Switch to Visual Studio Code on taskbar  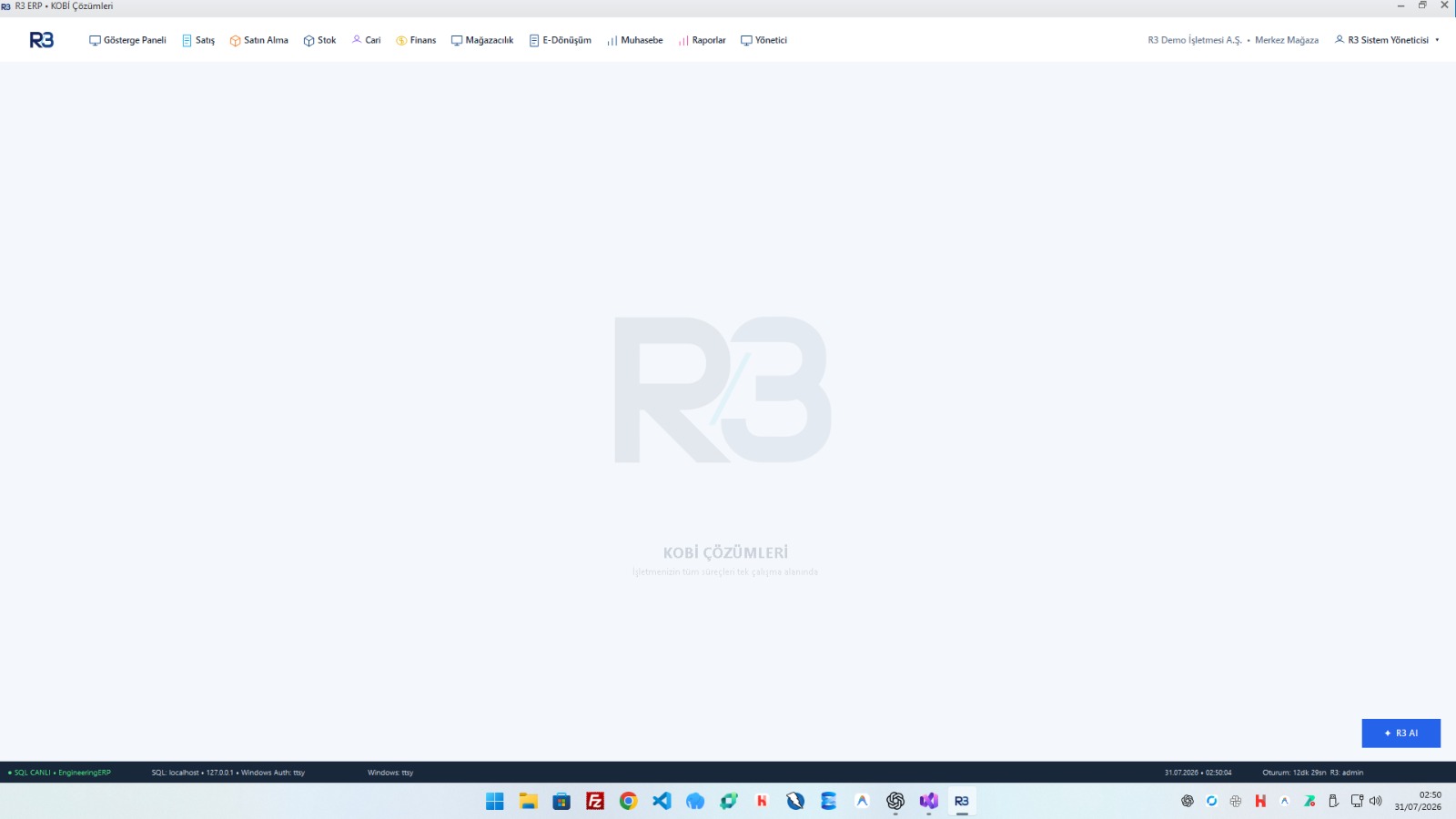[662, 801]
